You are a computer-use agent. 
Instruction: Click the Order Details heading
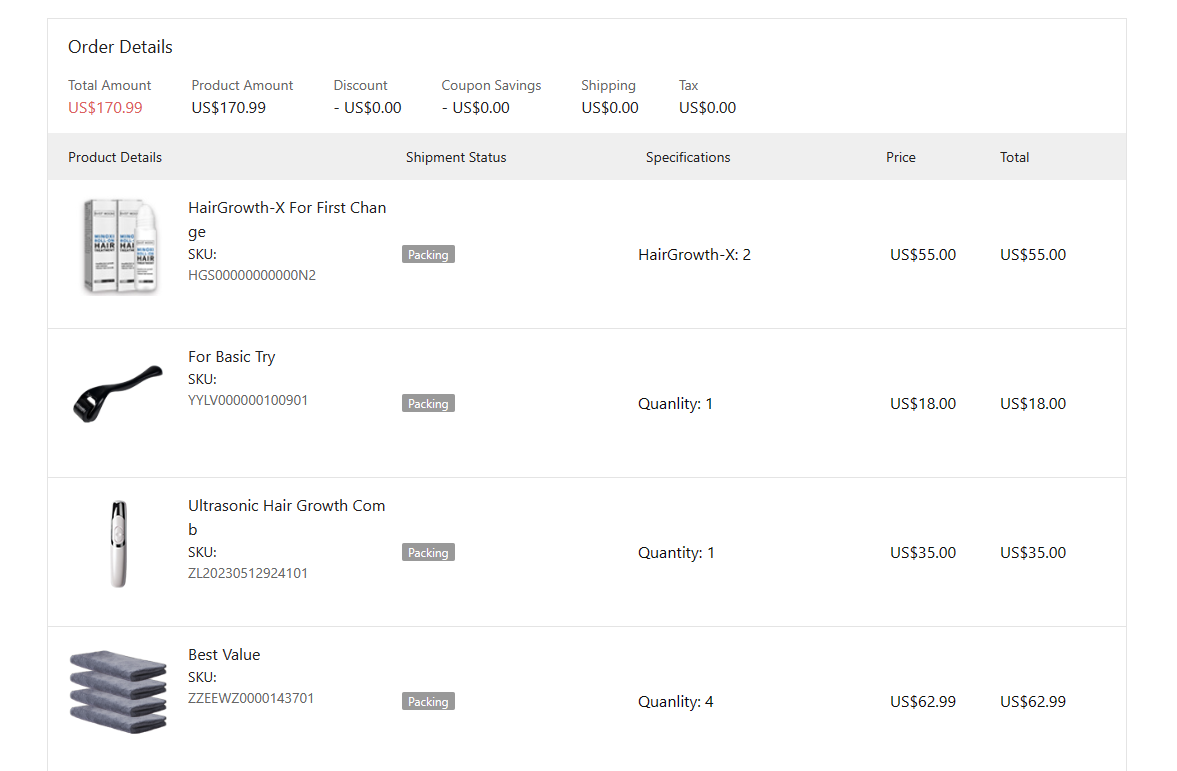coord(120,47)
